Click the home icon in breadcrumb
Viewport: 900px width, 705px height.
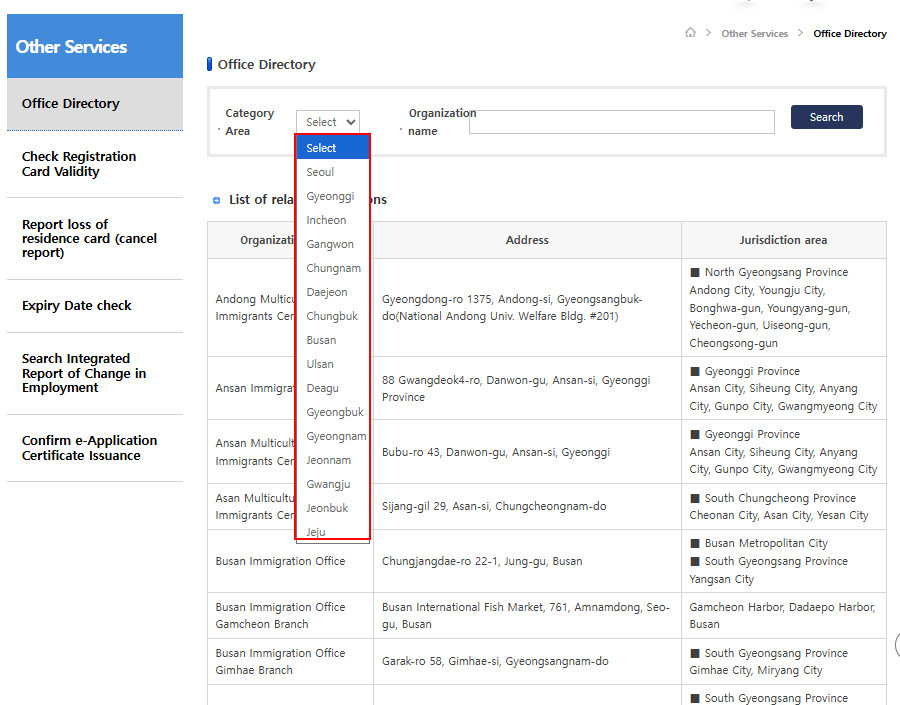(690, 33)
